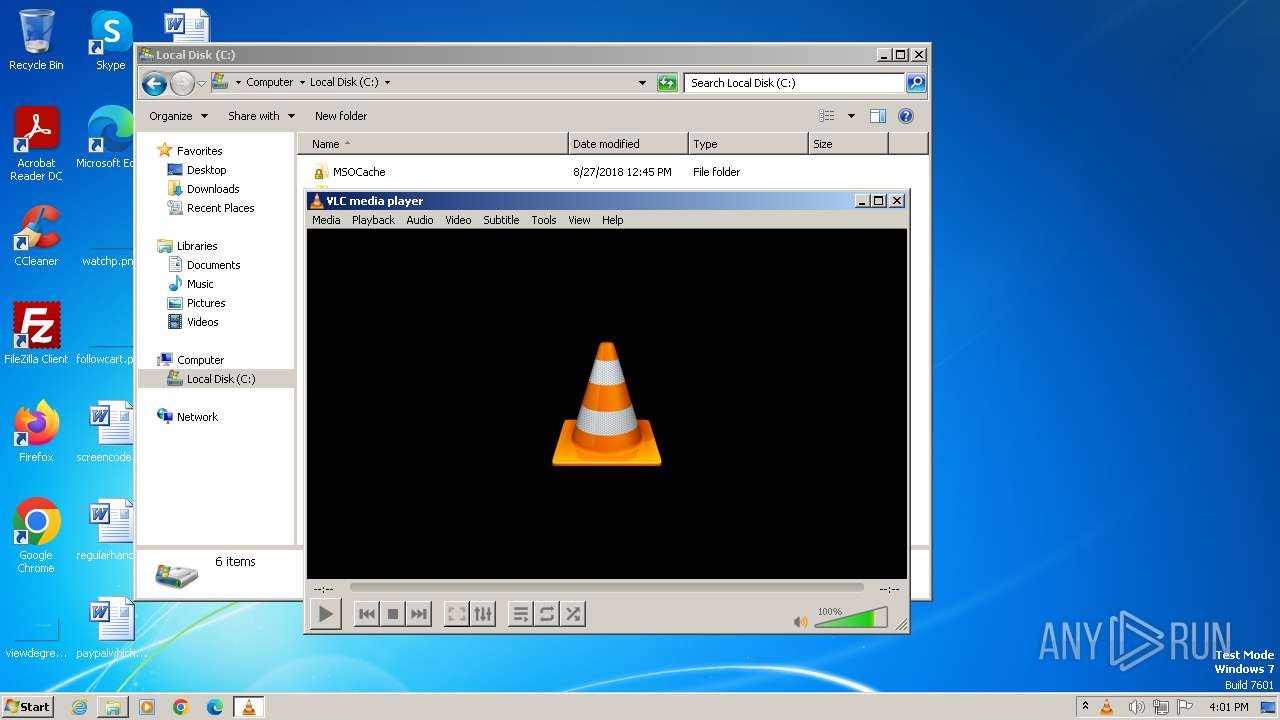Open Desktop in navigation pane
The height and width of the screenshot is (720, 1280).
point(206,170)
